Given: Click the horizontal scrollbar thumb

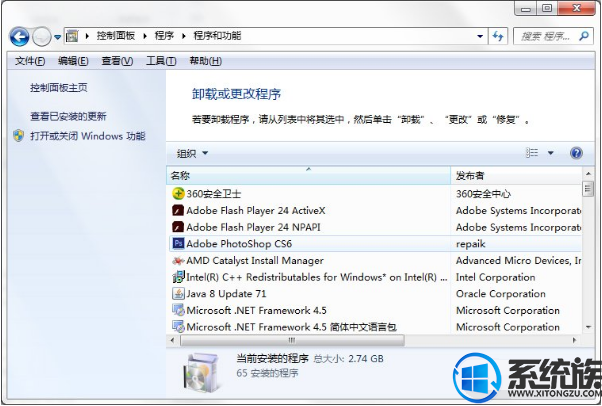Looking at the screenshot, I should point(292,340).
